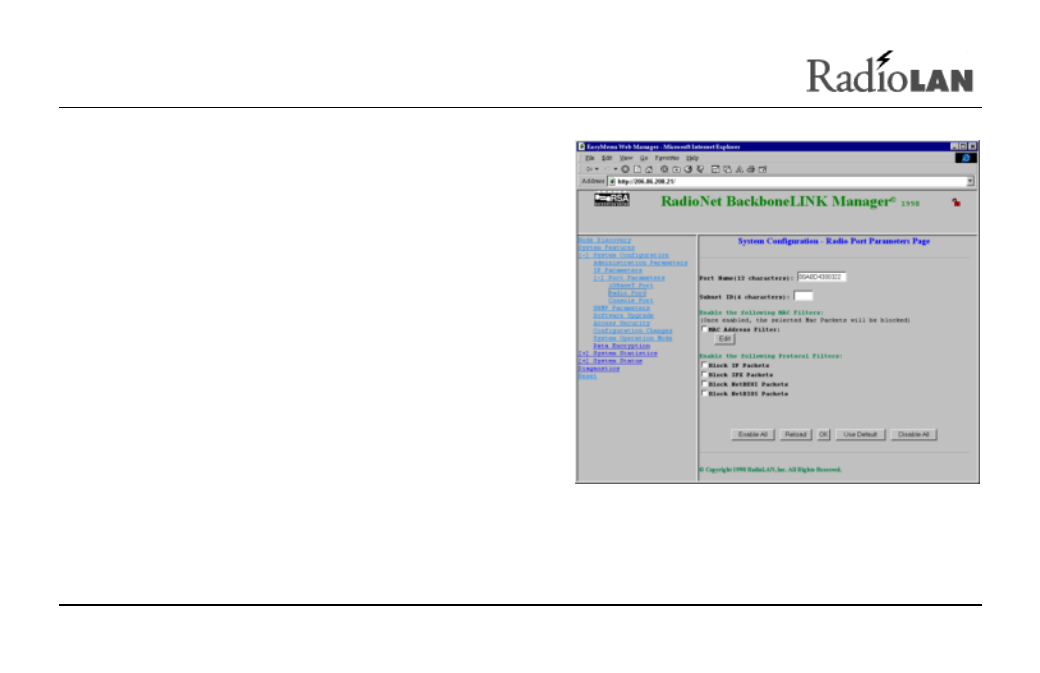Screen dimensions: 1040x673
Task: Click the address URL field
Action: click(x=791, y=181)
